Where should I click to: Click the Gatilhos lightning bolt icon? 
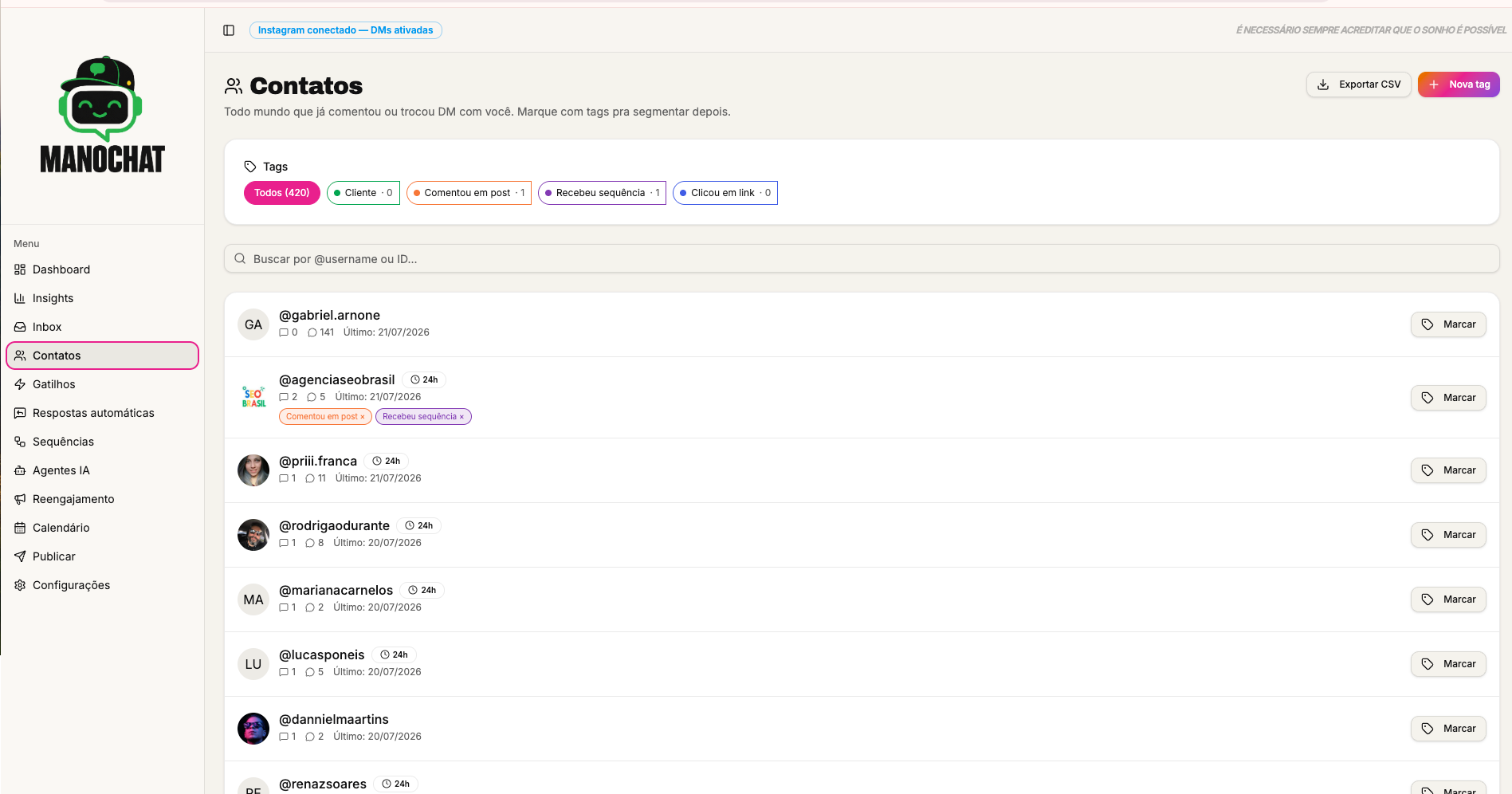pos(20,384)
